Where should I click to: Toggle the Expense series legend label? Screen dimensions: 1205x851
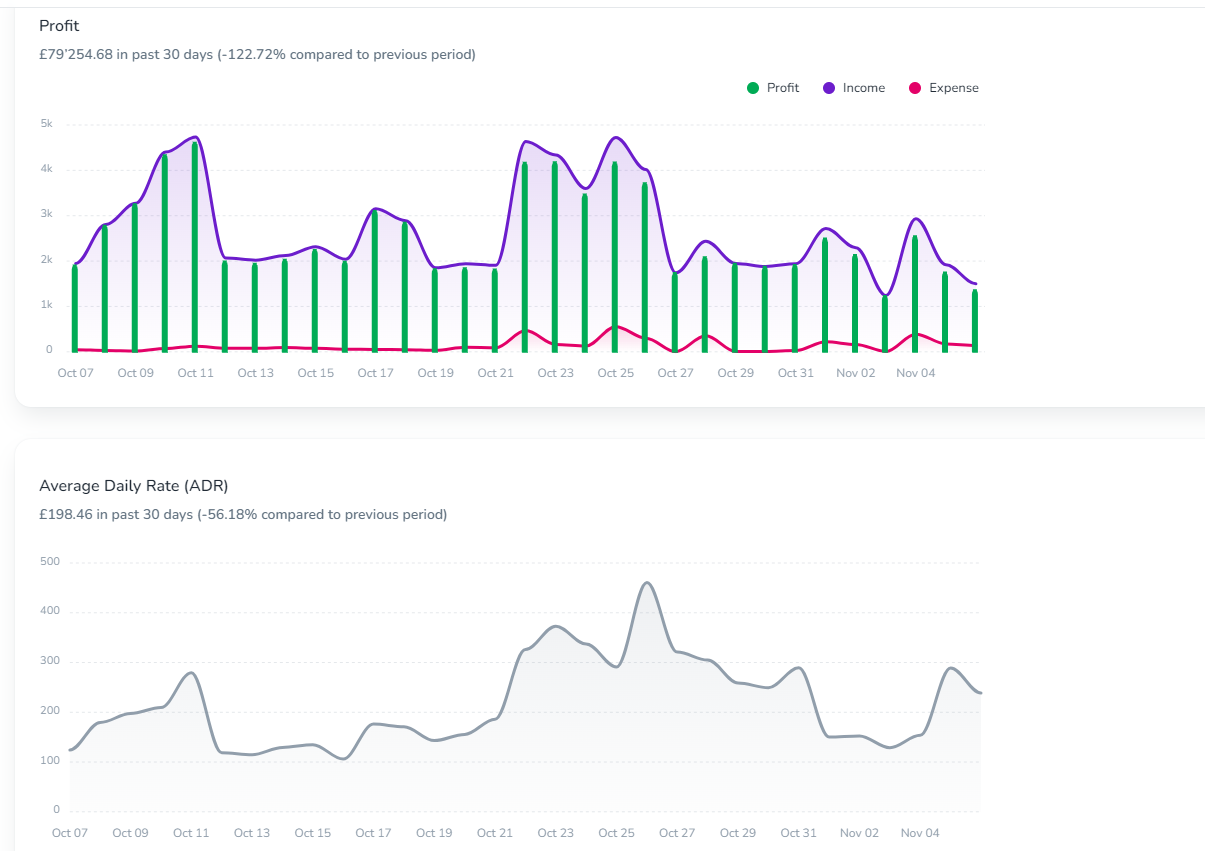[x=953, y=88]
